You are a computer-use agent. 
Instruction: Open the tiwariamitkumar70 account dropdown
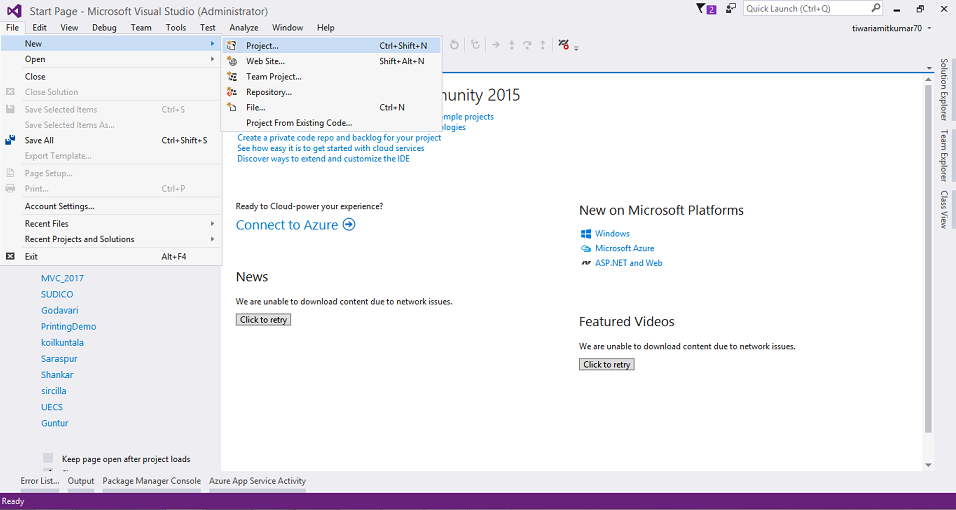click(x=929, y=28)
